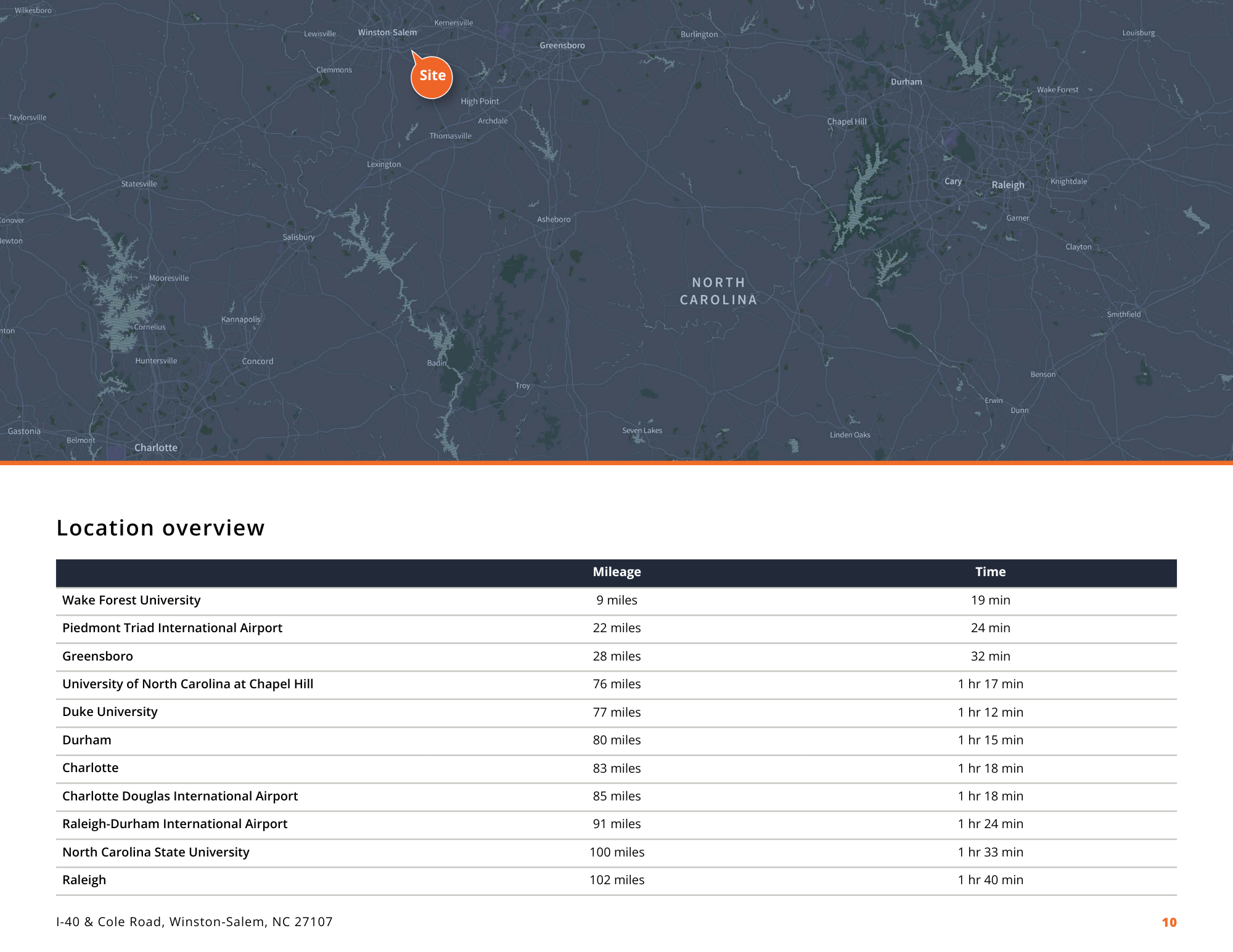Click Raleigh-Durham International Airport row
The width and height of the screenshot is (1233, 952).
click(x=174, y=824)
